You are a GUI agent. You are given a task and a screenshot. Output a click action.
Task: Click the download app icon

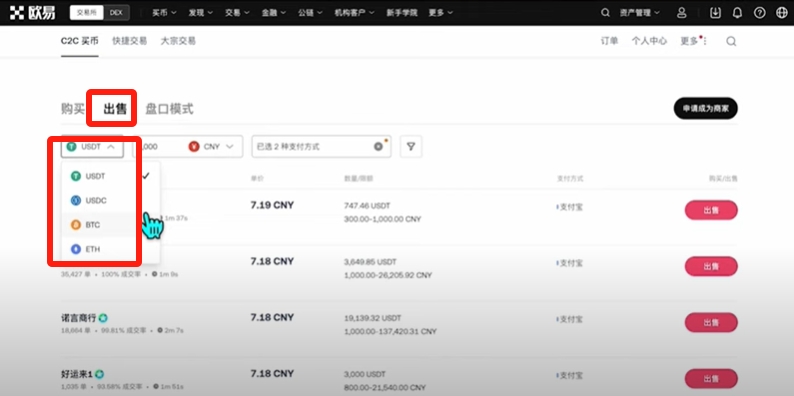tap(715, 13)
